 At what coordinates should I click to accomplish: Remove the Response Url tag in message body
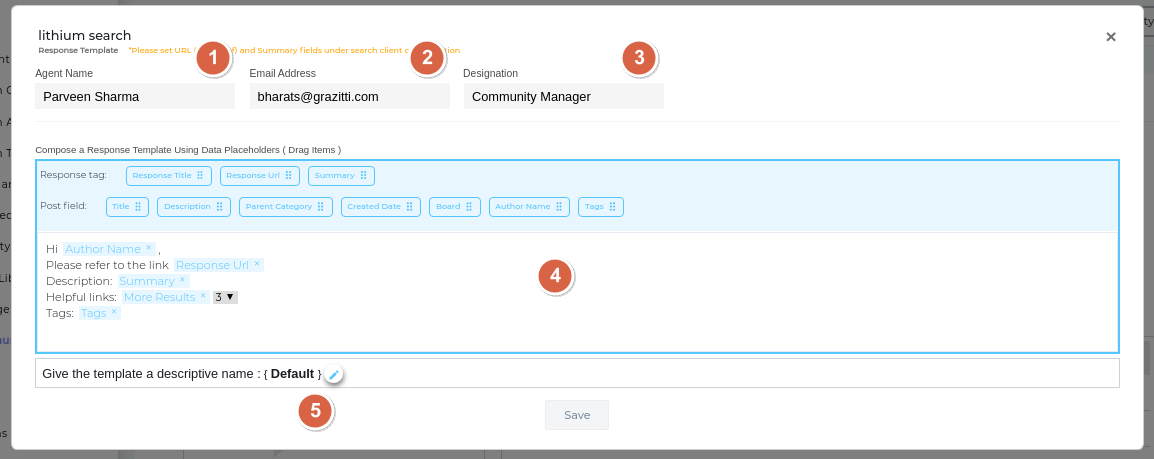(x=257, y=265)
